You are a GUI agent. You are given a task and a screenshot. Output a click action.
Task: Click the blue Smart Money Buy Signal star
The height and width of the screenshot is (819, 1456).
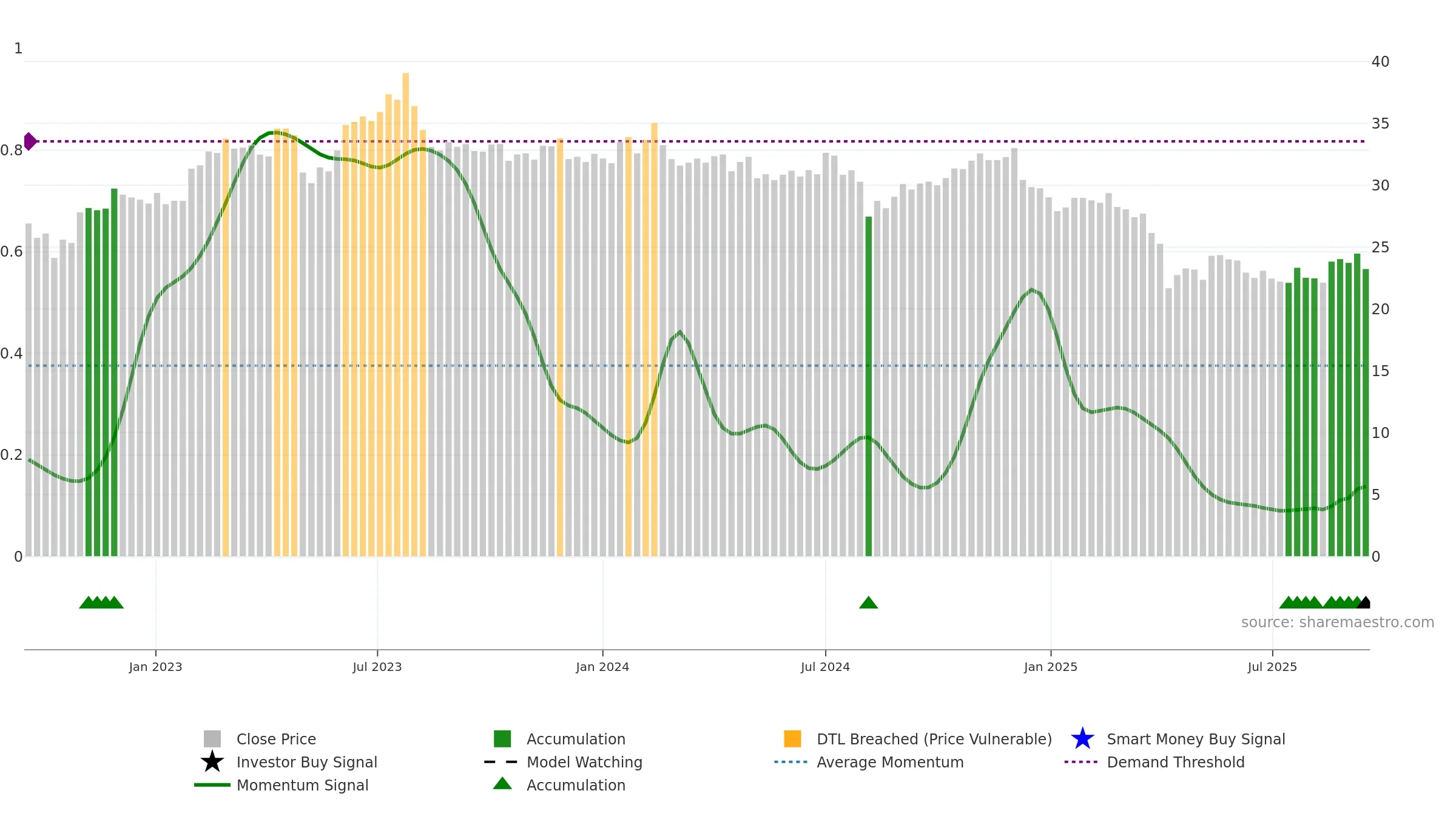coord(1082,739)
